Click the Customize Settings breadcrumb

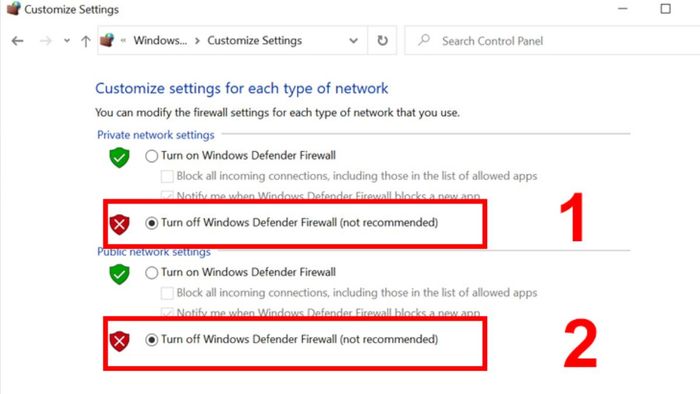click(254, 41)
